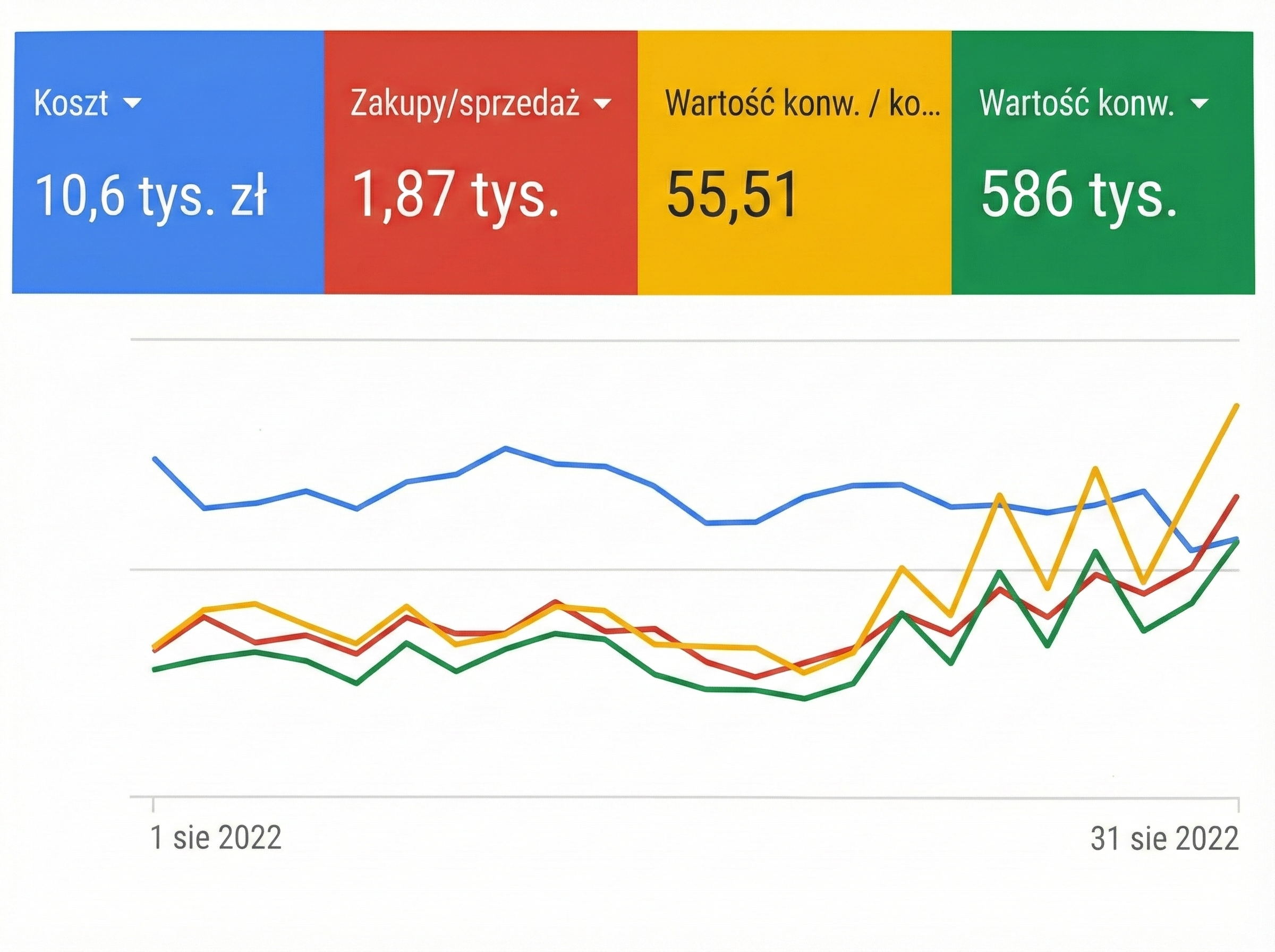This screenshot has width=1275, height=952.
Task: Select the green Wartość konw. label
Action: (x=1076, y=103)
